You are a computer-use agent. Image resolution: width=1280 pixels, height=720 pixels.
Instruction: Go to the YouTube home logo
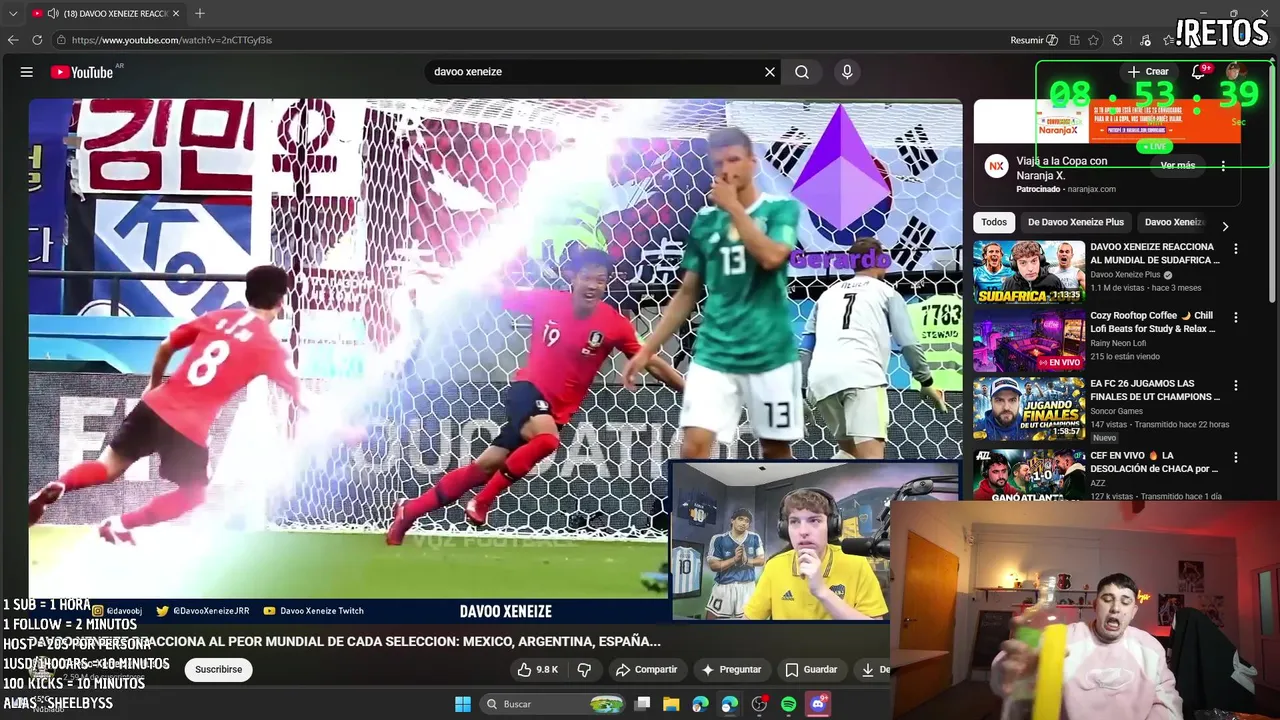[82, 72]
